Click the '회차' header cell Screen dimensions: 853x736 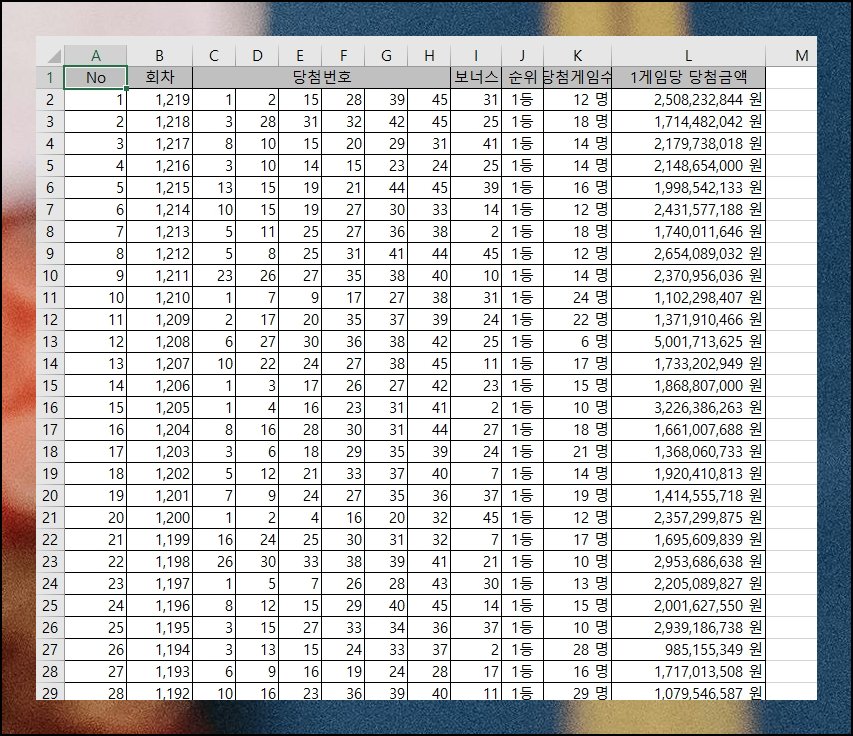[x=159, y=77]
